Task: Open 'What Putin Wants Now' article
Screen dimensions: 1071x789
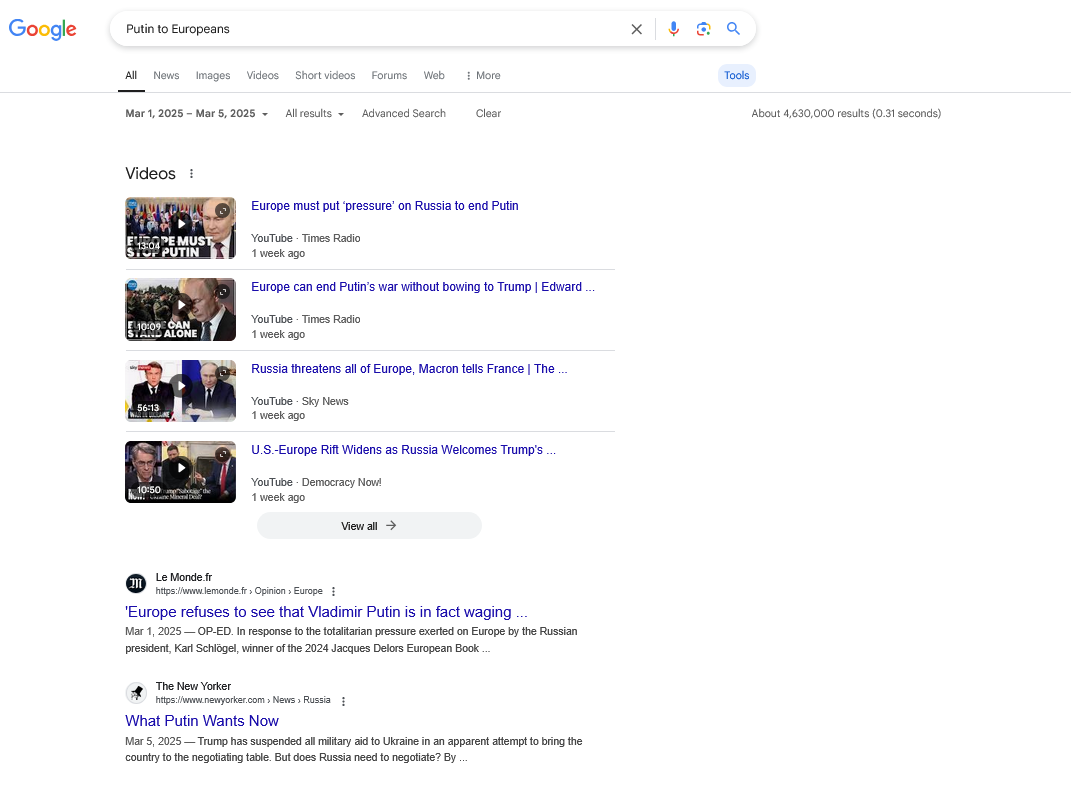Action: [202, 721]
